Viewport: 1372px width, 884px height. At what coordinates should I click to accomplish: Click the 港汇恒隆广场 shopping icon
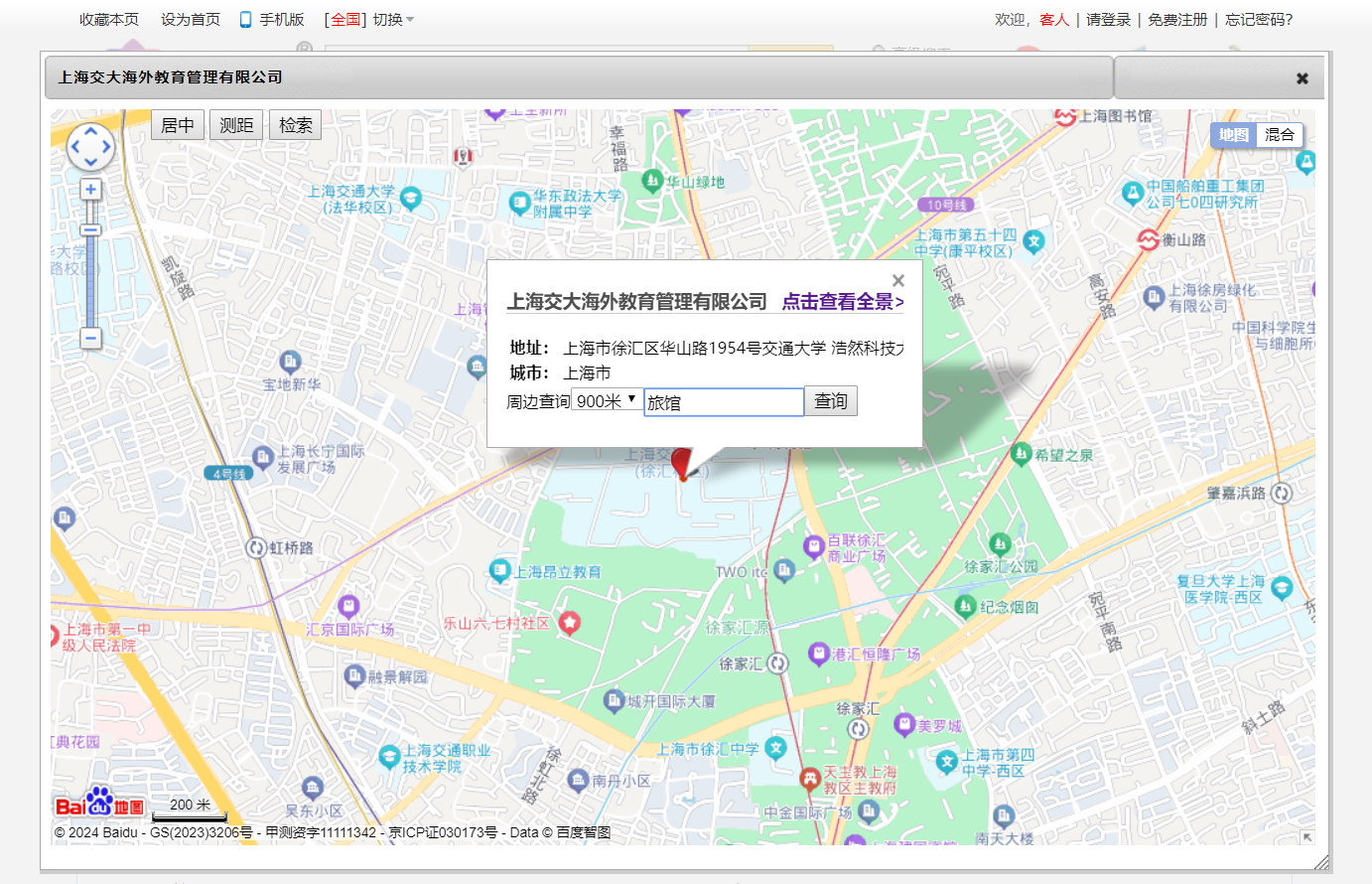(818, 654)
